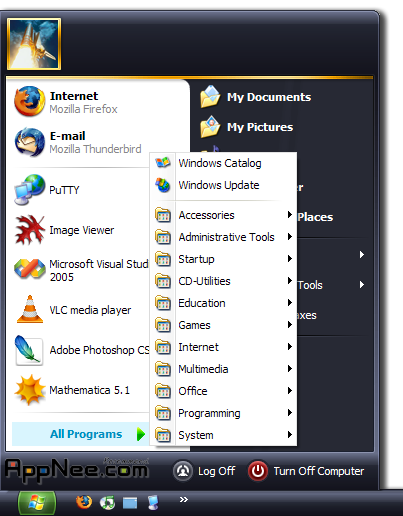Open Adobe Photoshop CS feather icon
403x516 pixels.
pos(29,350)
